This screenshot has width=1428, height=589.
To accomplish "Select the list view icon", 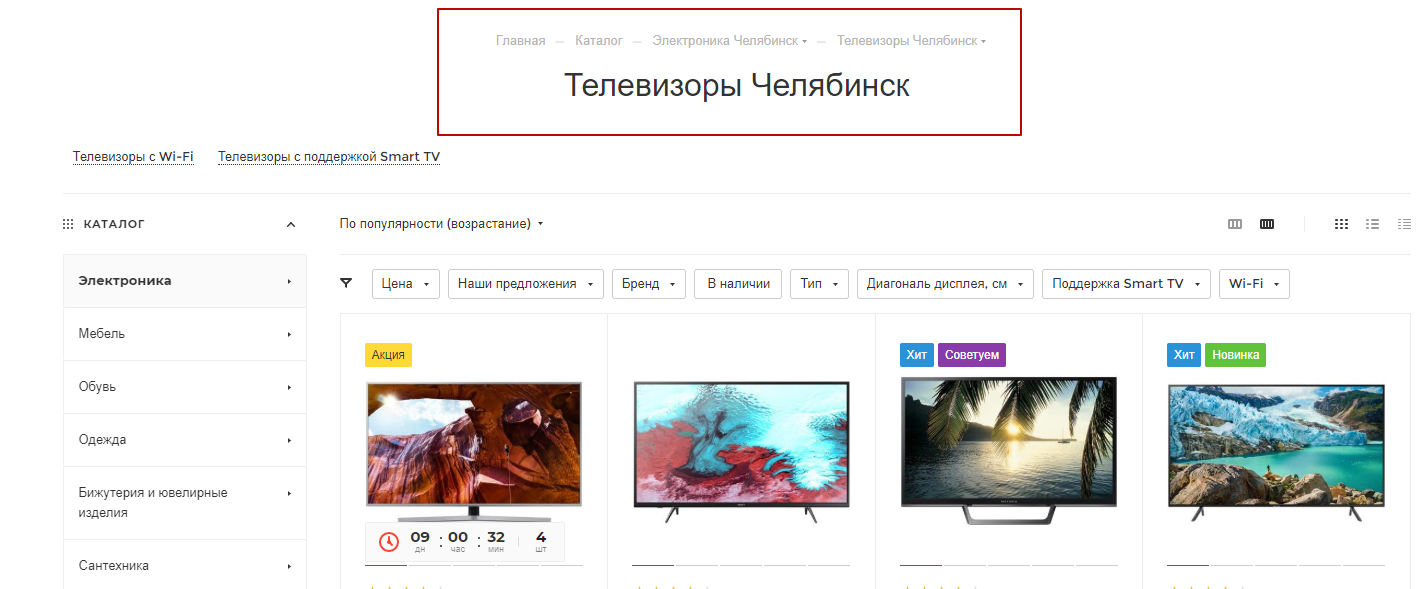I will 1373,224.
